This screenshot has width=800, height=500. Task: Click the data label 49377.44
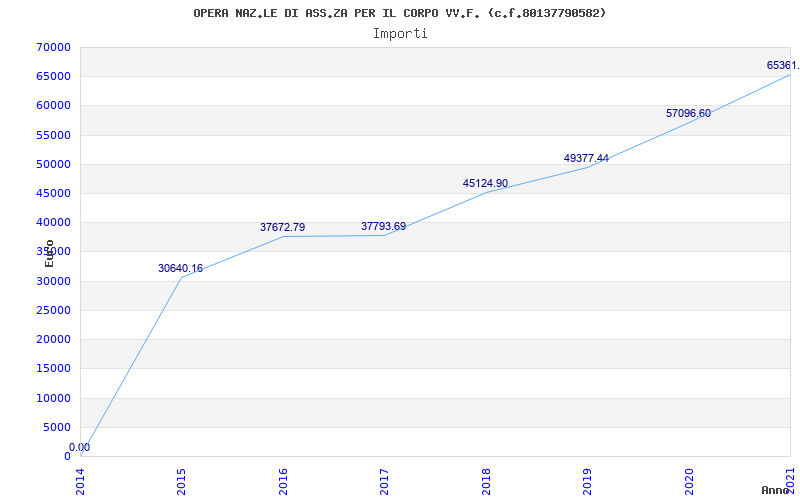coord(586,158)
